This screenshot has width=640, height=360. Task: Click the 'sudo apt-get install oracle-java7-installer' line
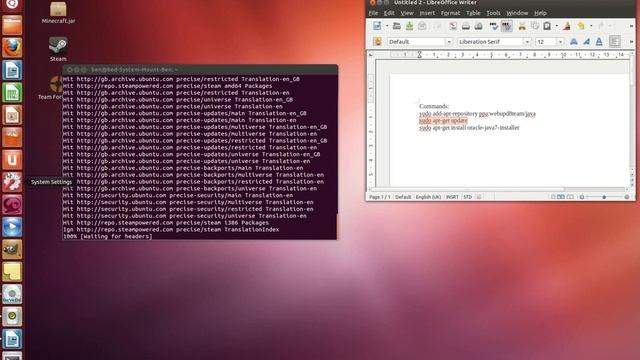click(x=469, y=128)
